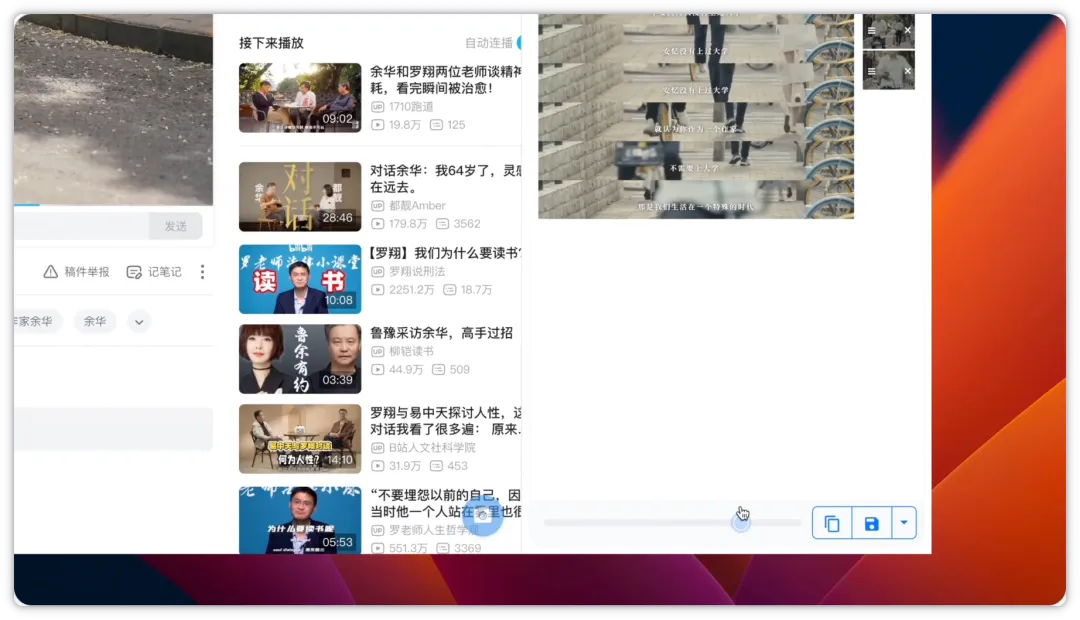The height and width of the screenshot is (620, 1080).
Task: Open the 记笔记 note-taking icon
Action: tap(134, 272)
